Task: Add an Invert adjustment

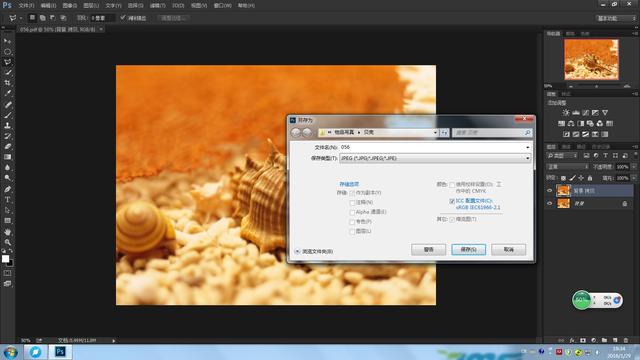Action: pos(567,134)
